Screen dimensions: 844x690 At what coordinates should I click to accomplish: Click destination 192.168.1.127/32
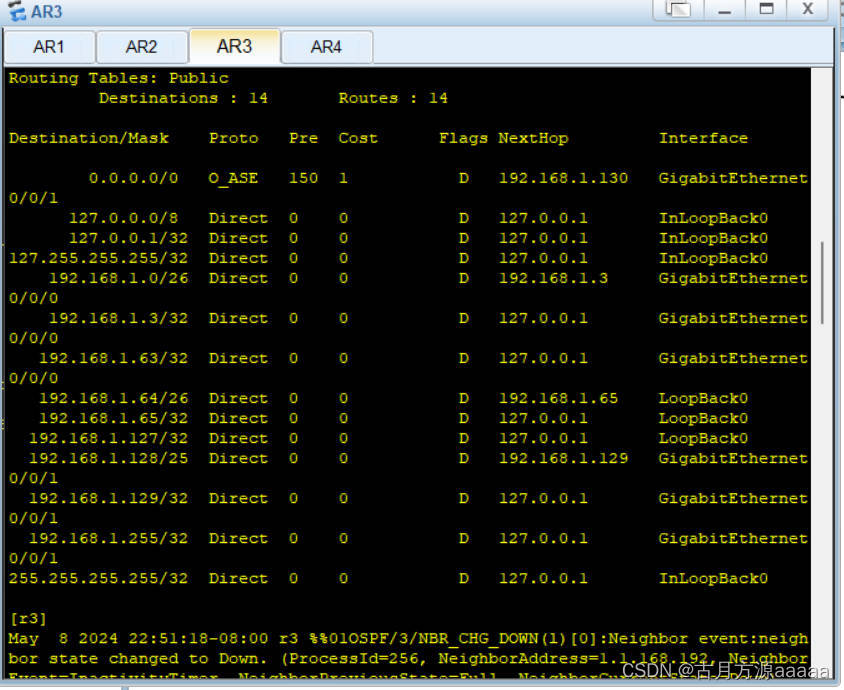click(x=109, y=438)
